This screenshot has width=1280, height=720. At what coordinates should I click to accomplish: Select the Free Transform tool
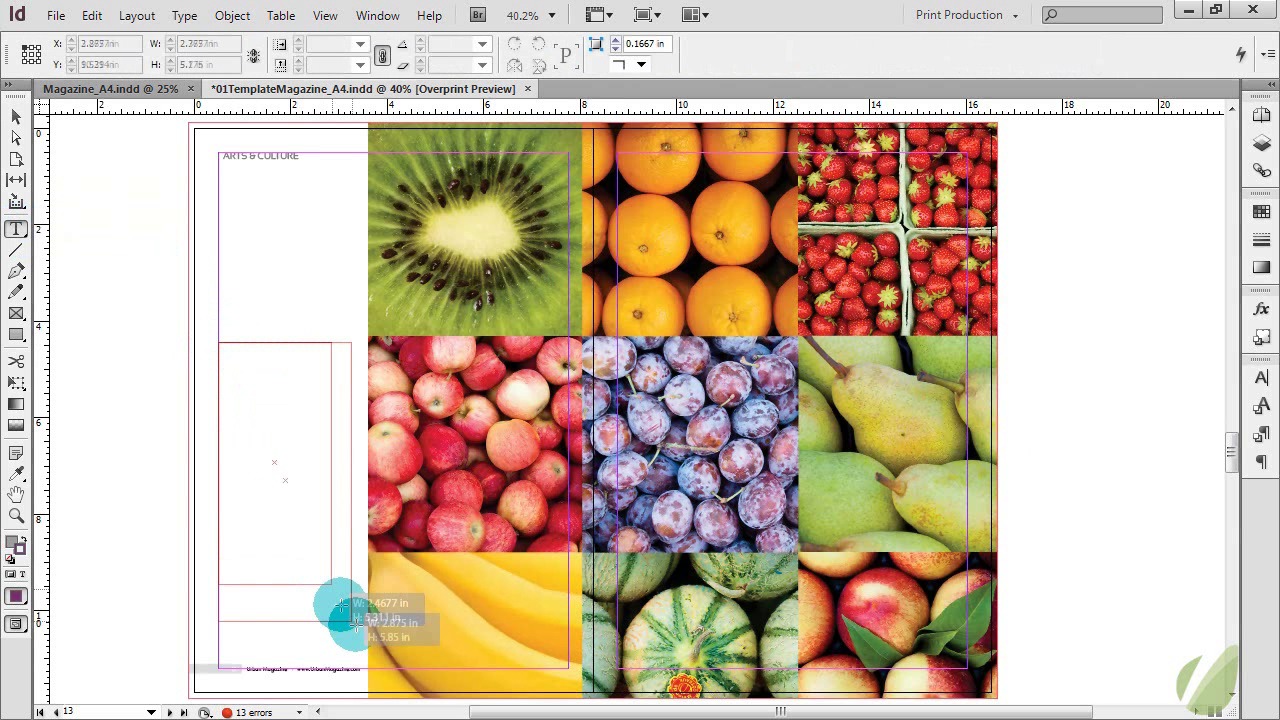tap(16, 382)
